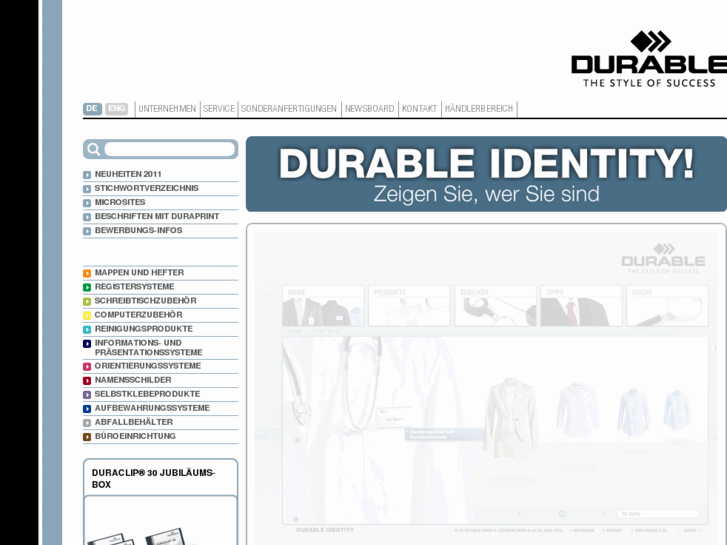
Task: Switch language to DE
Action: click(92, 109)
